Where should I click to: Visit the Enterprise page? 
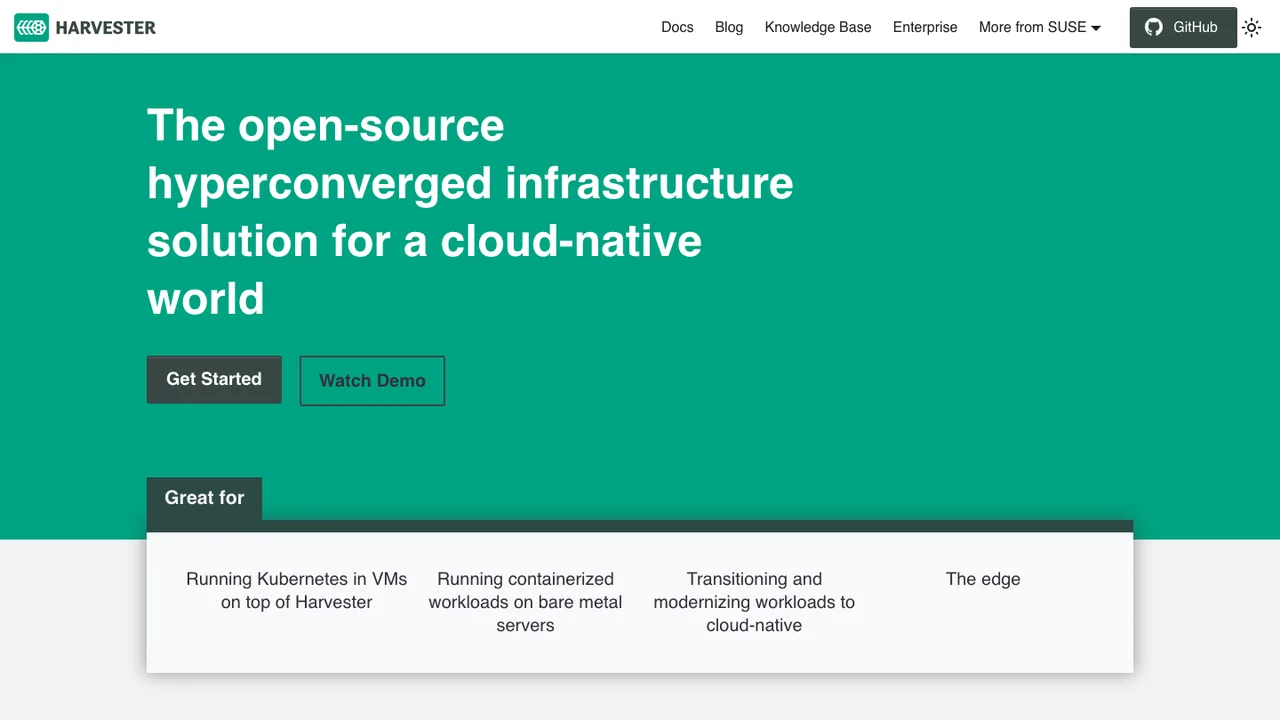coord(925,27)
